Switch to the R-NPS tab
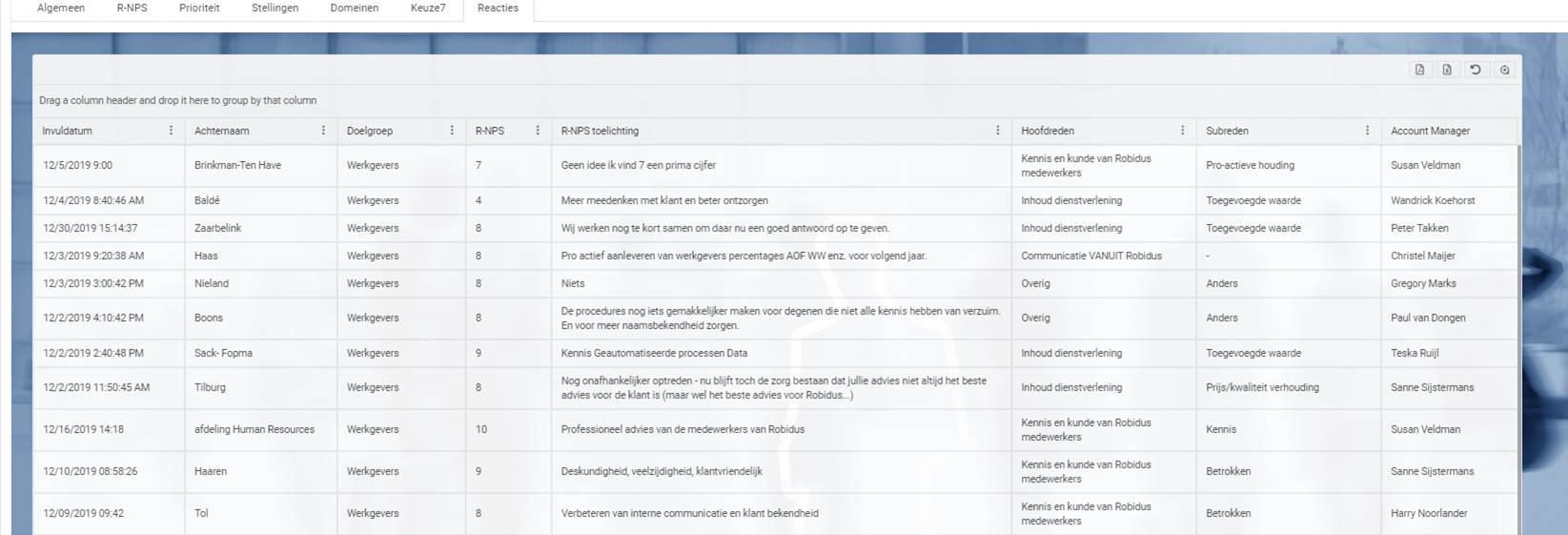Screen dimensions: 1568x535 click(x=132, y=8)
